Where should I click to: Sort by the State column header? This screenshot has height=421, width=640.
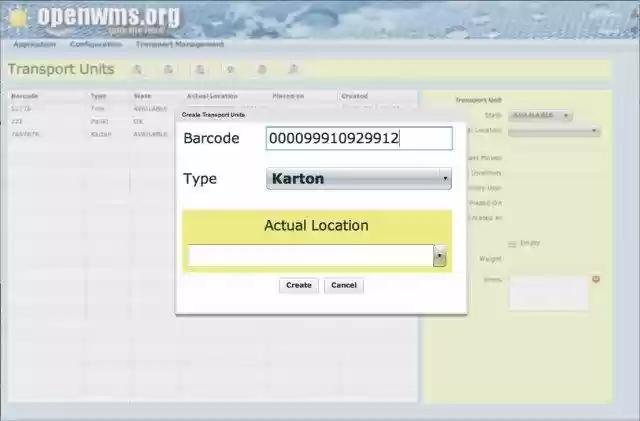click(x=142, y=96)
